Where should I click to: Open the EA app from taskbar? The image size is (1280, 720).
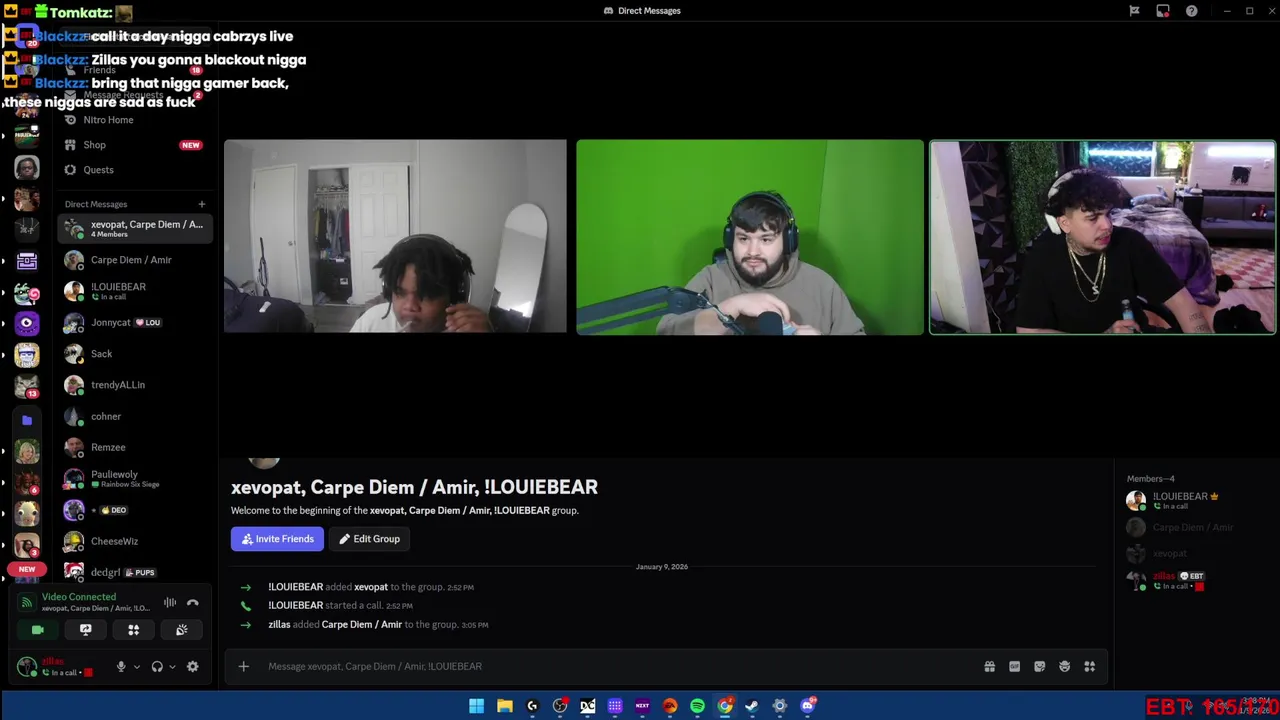tap(670, 706)
